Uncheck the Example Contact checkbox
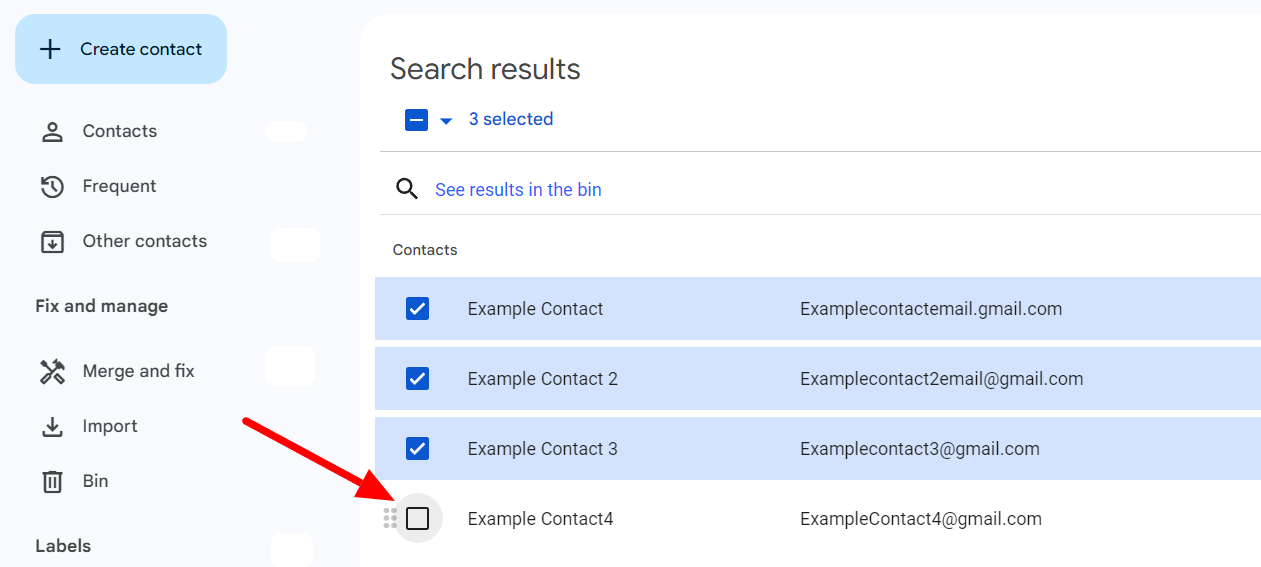The width and height of the screenshot is (1261, 567). pos(418,308)
